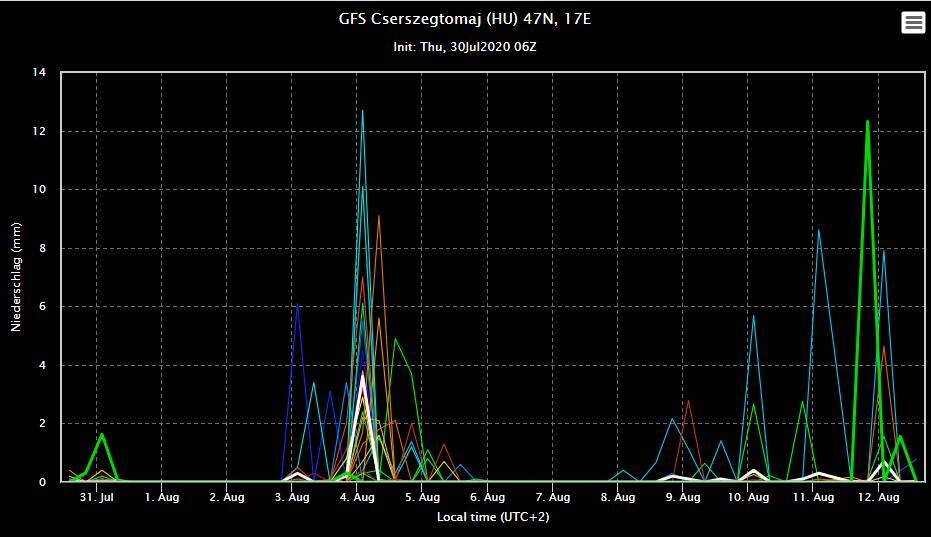Click the red peak at 9. Aug
The height and width of the screenshot is (537, 931).
(x=688, y=401)
